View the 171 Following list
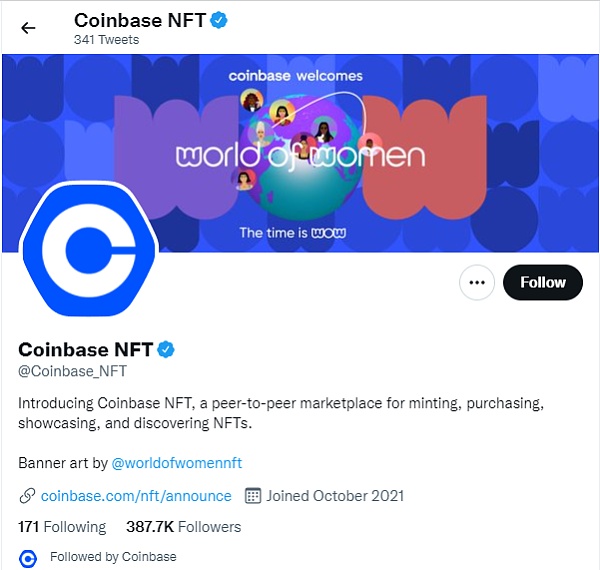Viewport: 600px width, 570px height. [62, 526]
